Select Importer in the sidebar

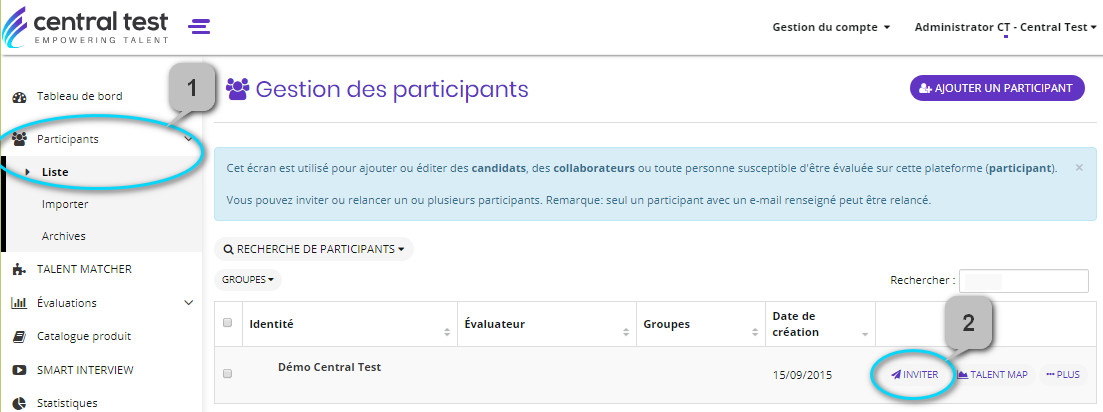tap(65, 205)
